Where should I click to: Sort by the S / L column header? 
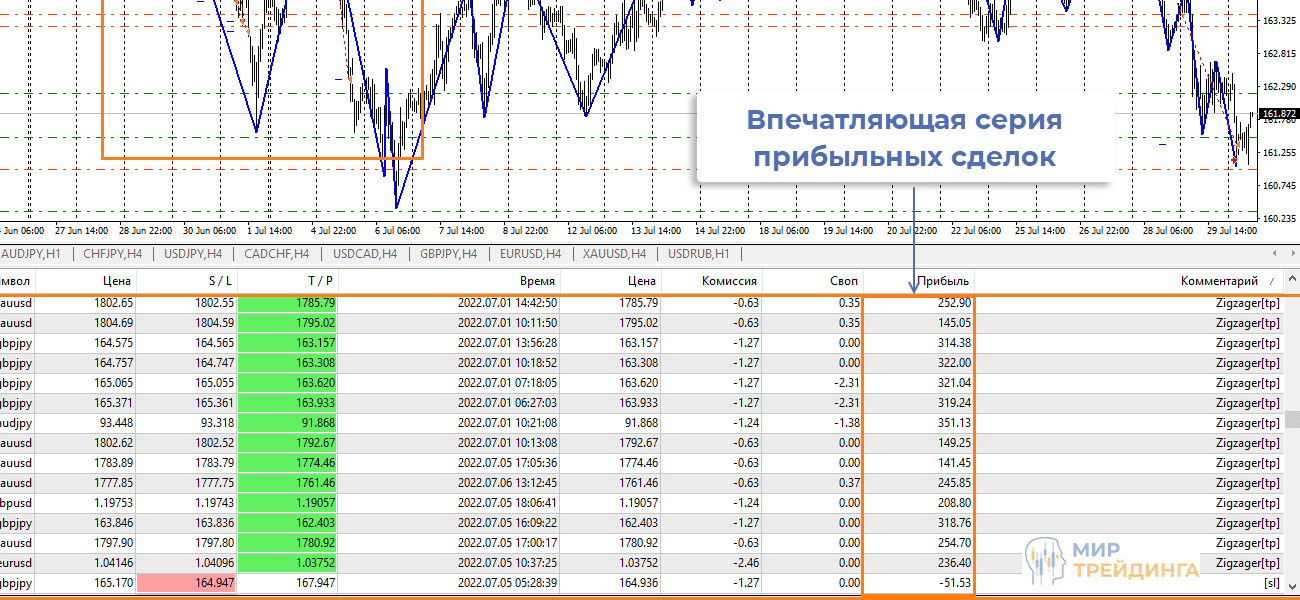(186, 281)
